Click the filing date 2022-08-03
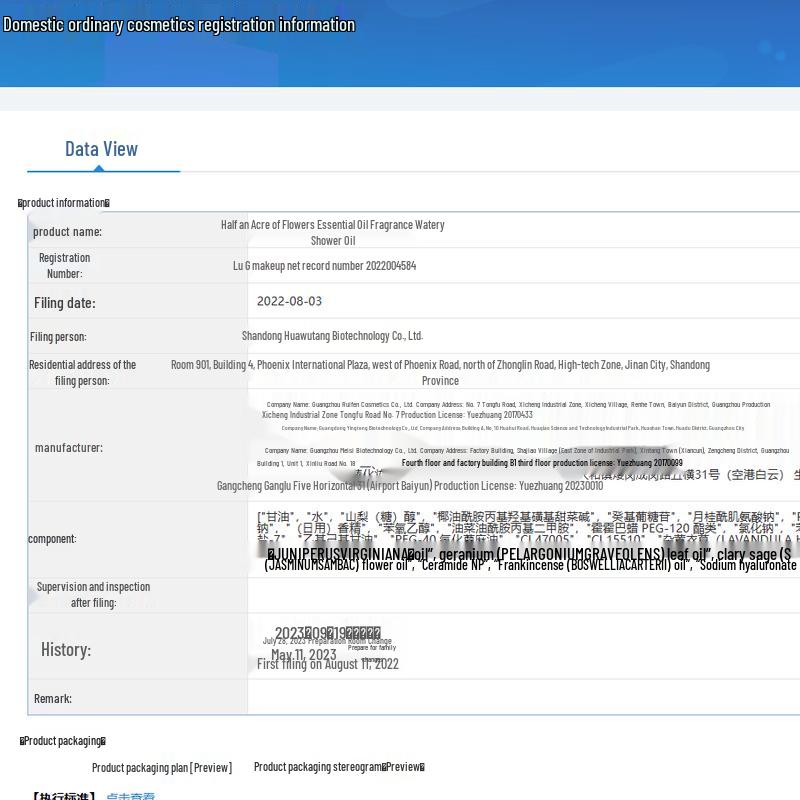 [289, 301]
